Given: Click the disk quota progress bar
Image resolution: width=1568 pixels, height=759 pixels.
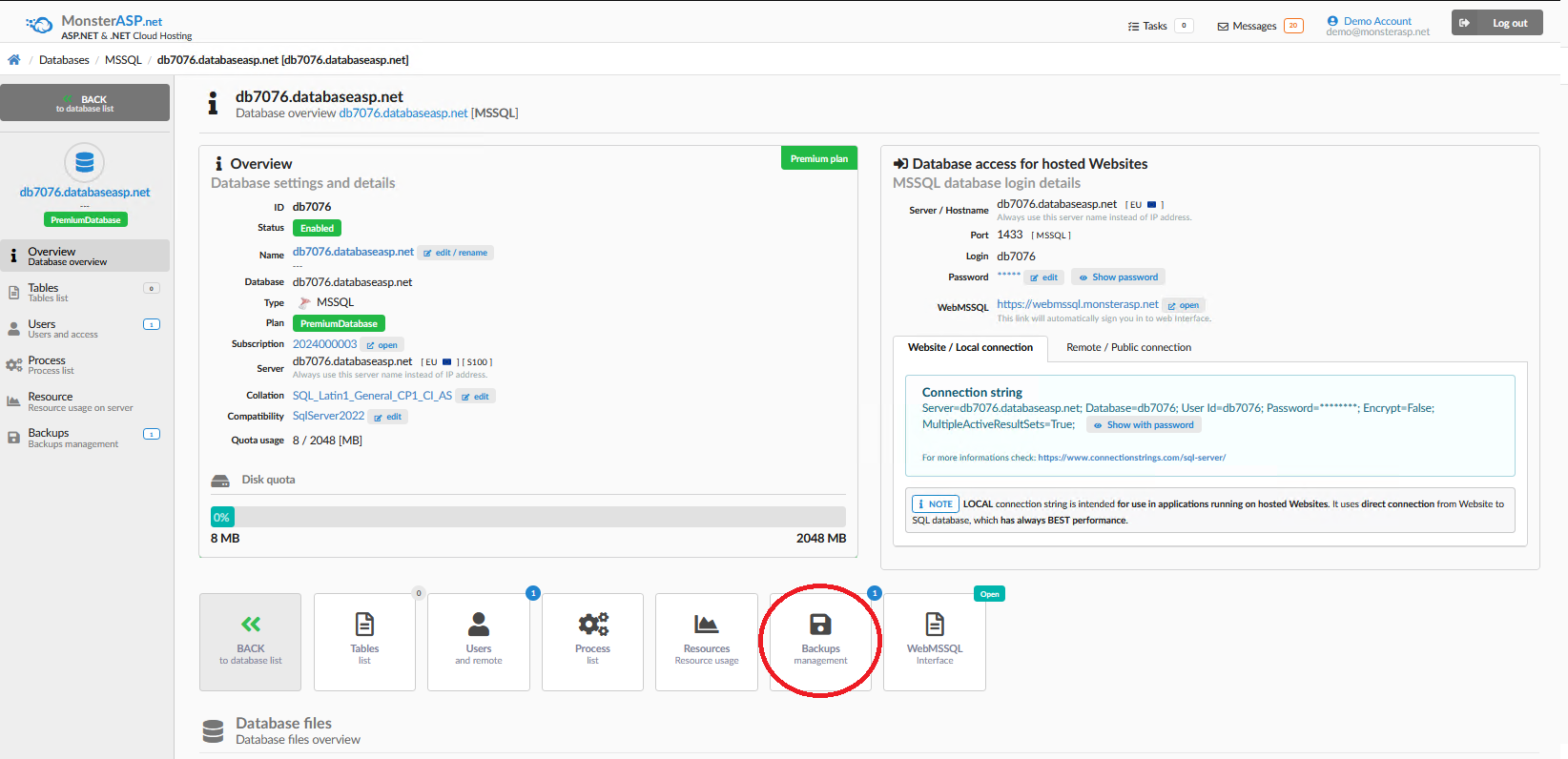Looking at the screenshot, I should 528,517.
